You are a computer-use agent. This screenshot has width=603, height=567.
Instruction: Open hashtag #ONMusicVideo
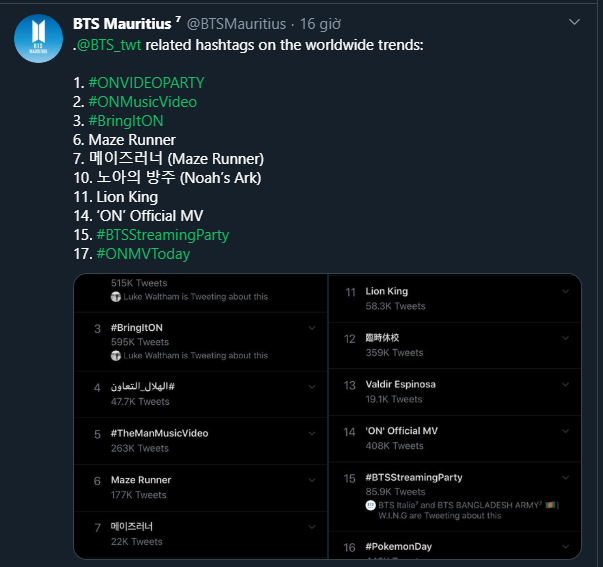coord(142,102)
